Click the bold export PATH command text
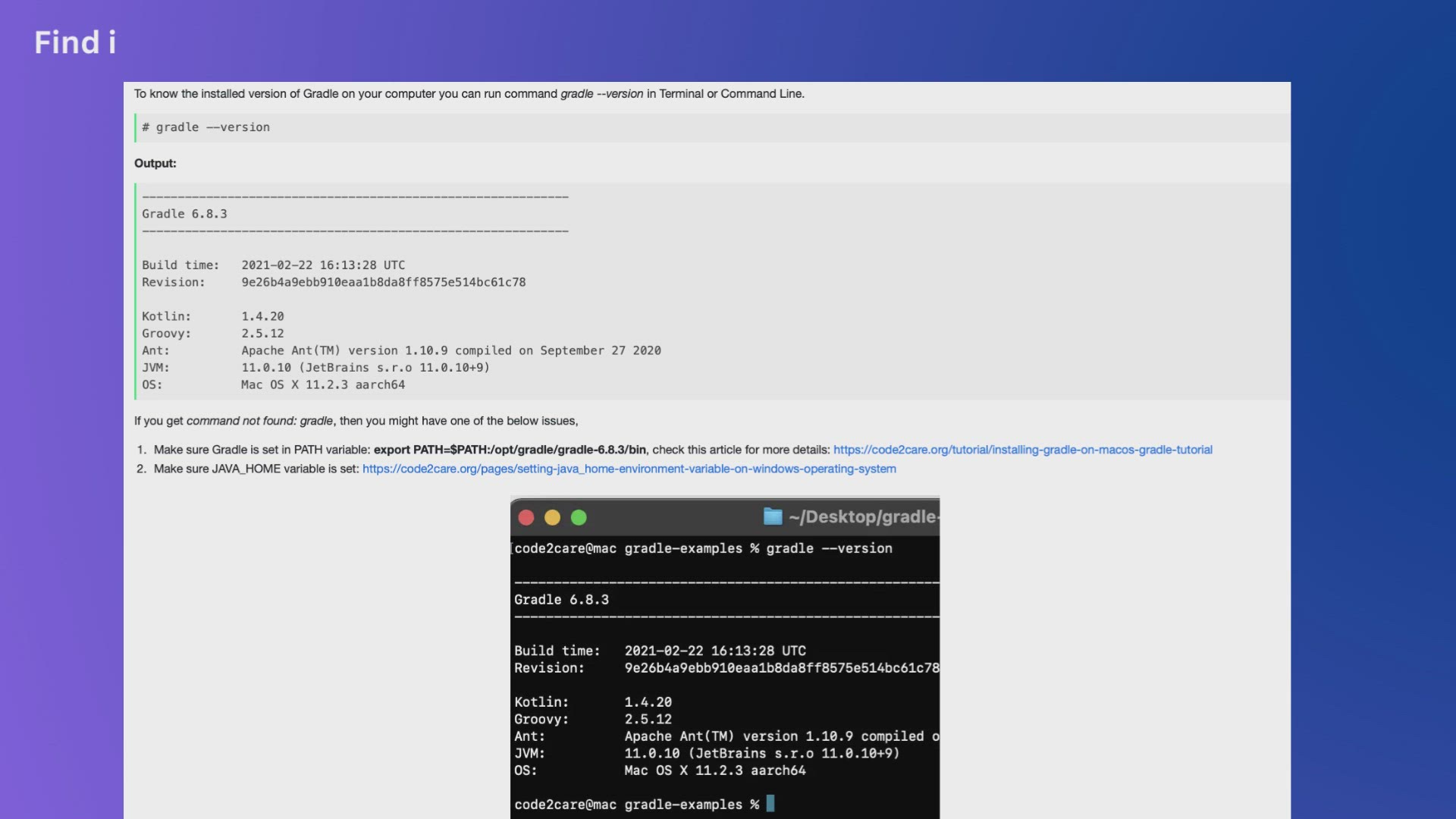1456x819 pixels. (x=510, y=450)
